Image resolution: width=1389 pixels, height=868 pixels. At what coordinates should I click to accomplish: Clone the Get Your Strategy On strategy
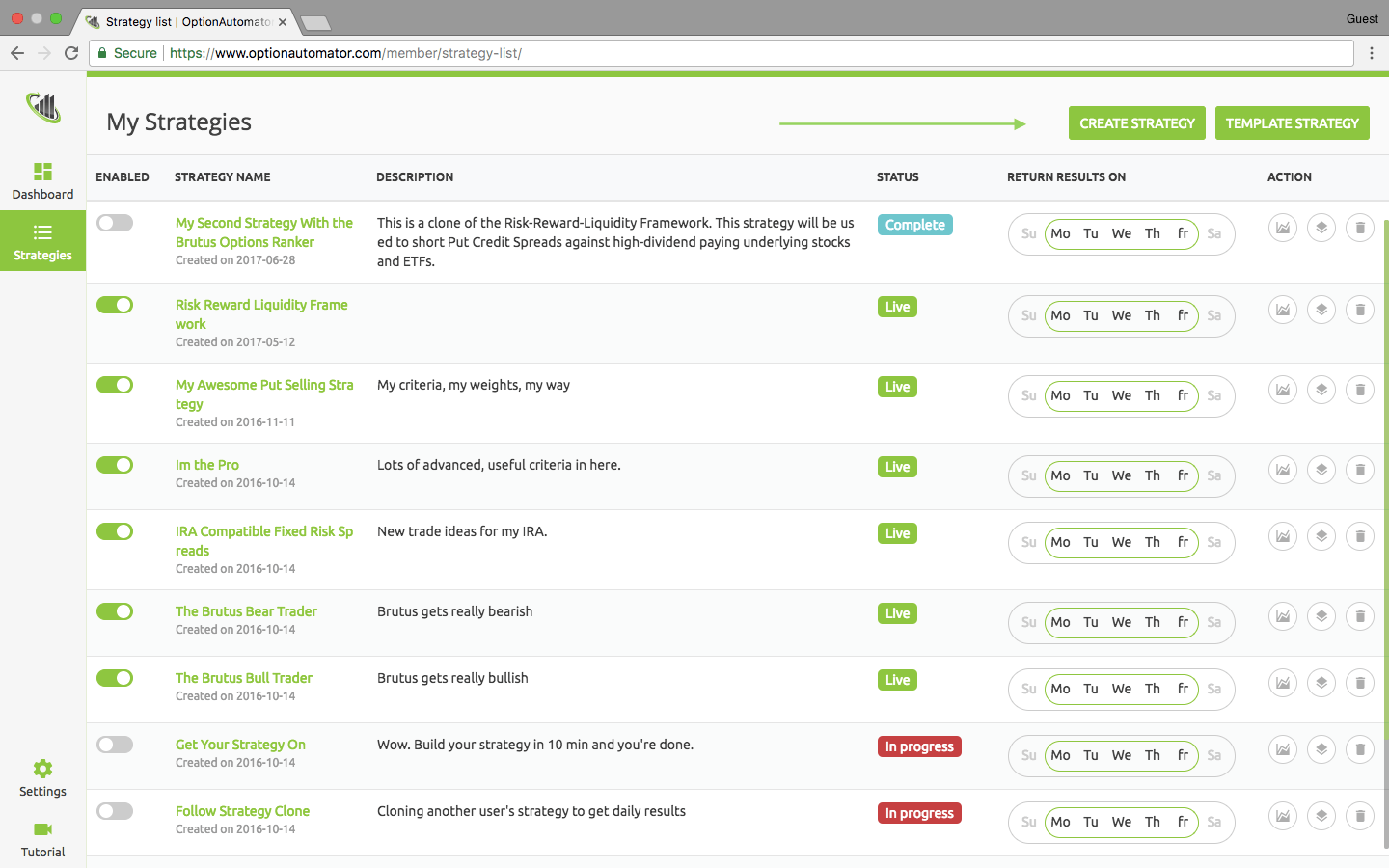[x=1321, y=748]
